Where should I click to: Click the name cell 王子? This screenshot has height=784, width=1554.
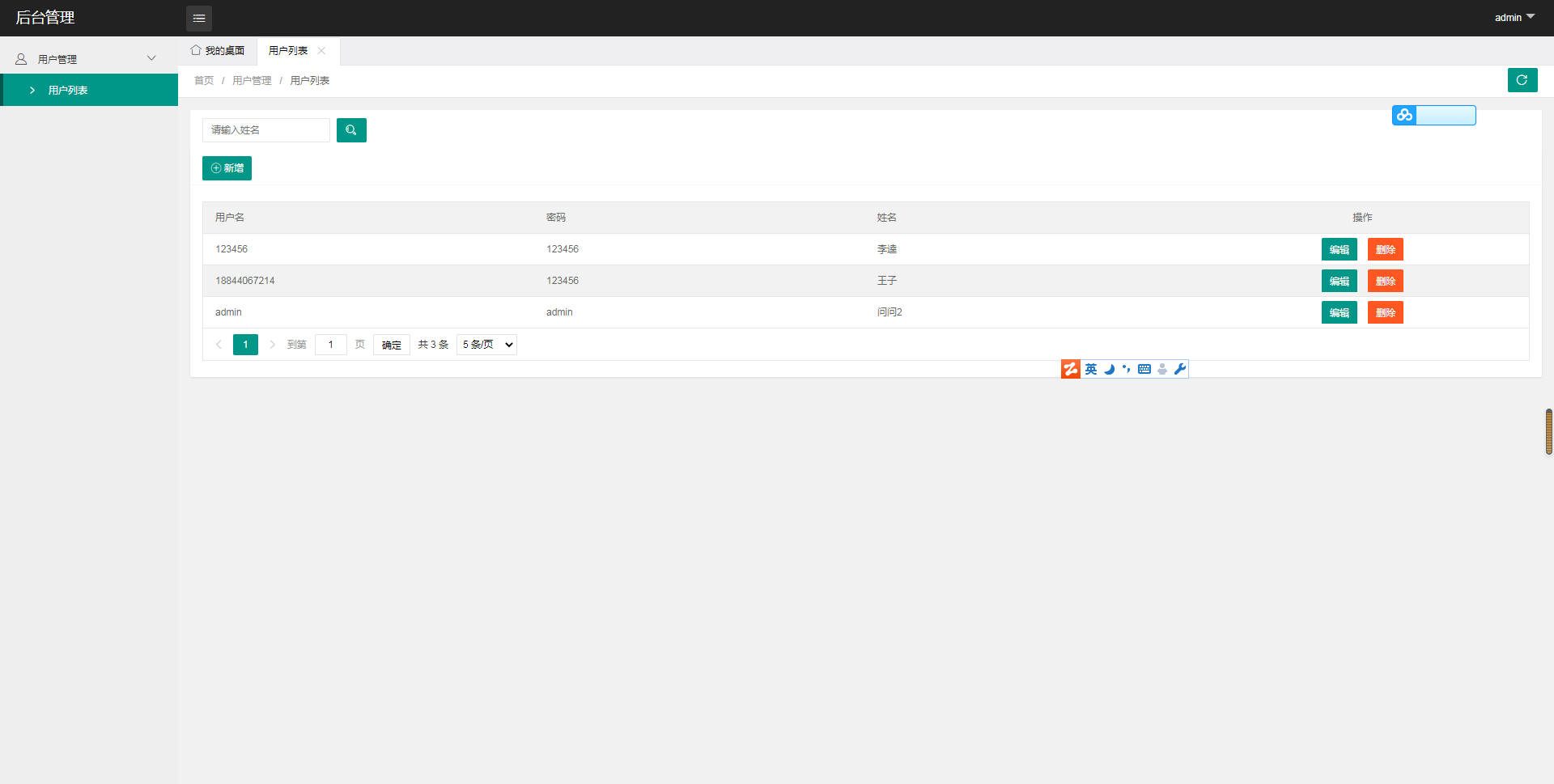click(887, 281)
